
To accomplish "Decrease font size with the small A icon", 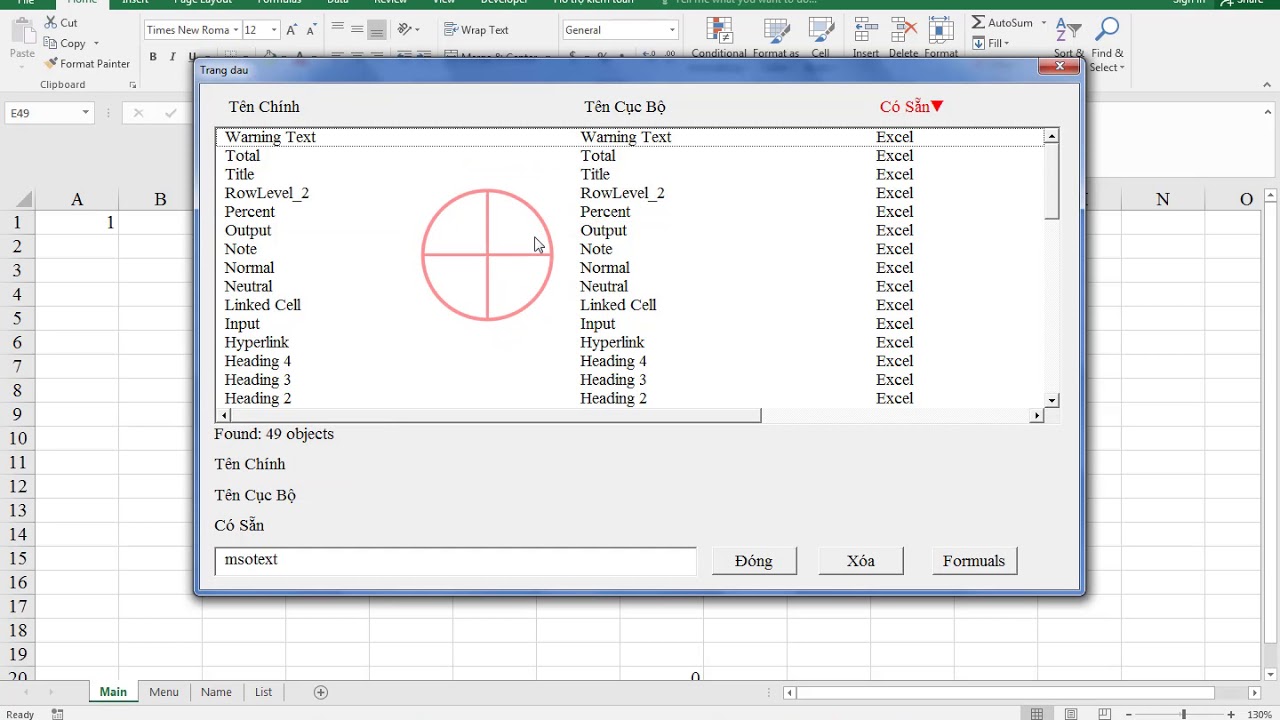I will click(x=311, y=30).
